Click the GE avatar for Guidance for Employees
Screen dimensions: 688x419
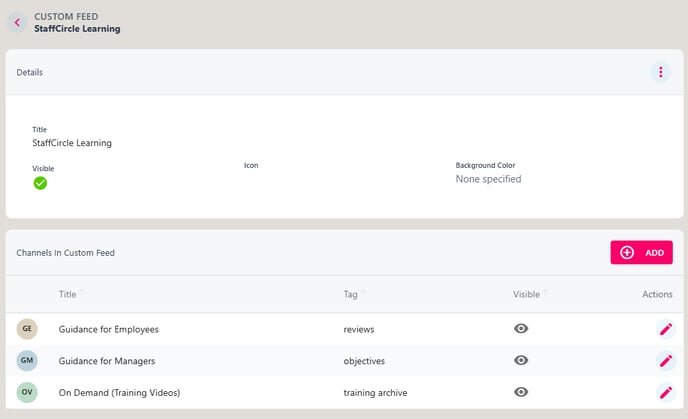(x=27, y=329)
